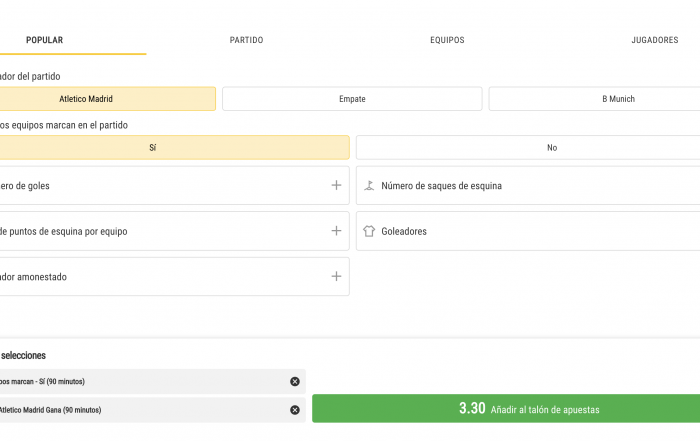Select No for both teams scoring
The height and width of the screenshot is (441, 700).
click(x=528, y=147)
